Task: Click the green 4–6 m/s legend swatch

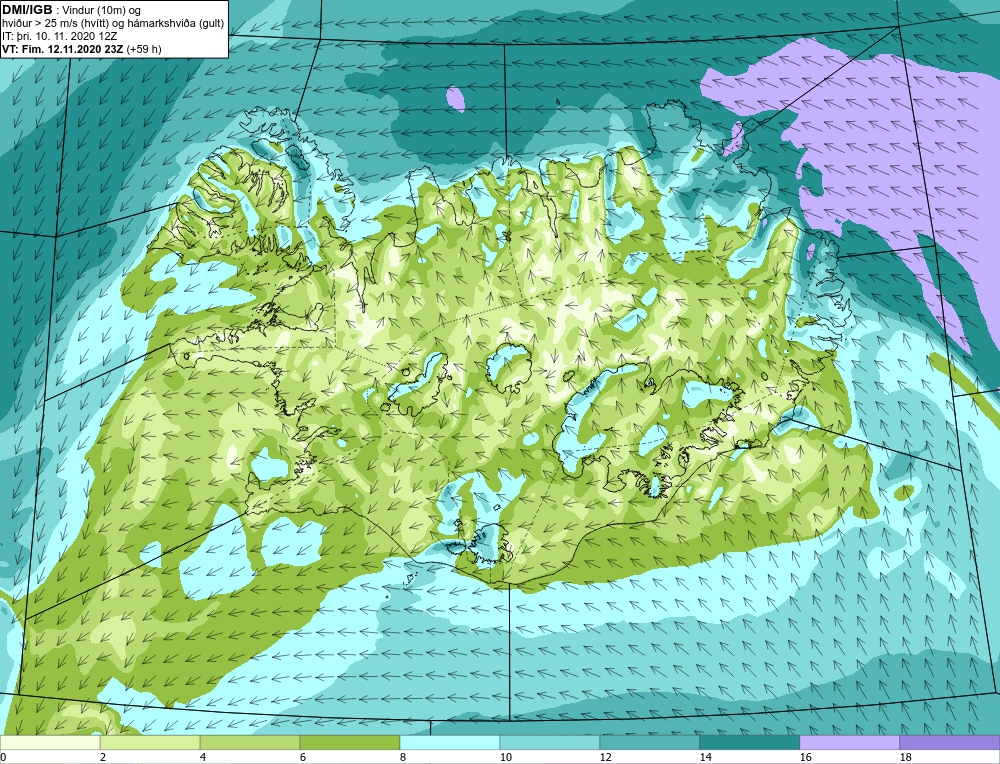Action: 250,743
